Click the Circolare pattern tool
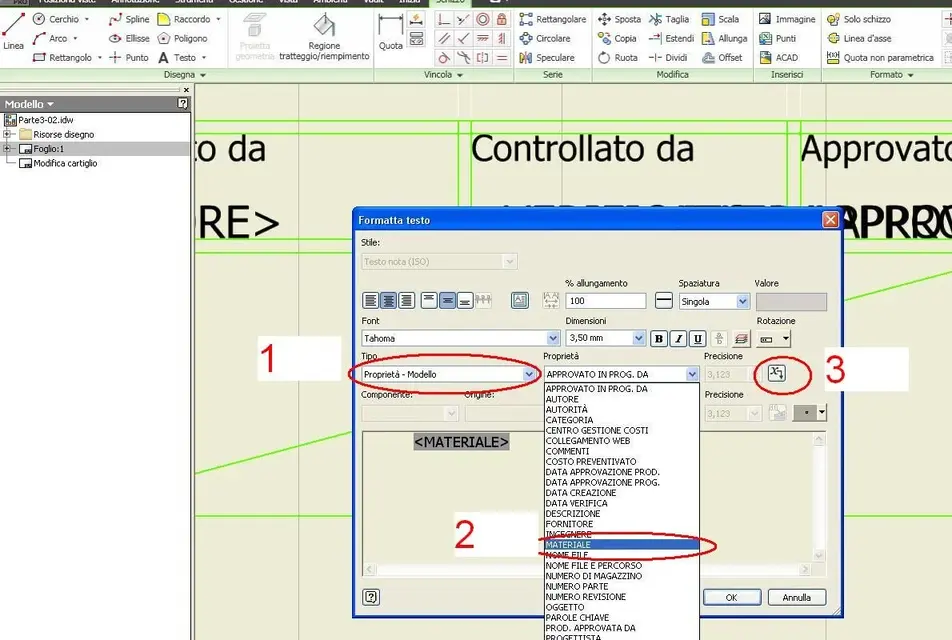This screenshot has height=640, width=952. point(545,38)
